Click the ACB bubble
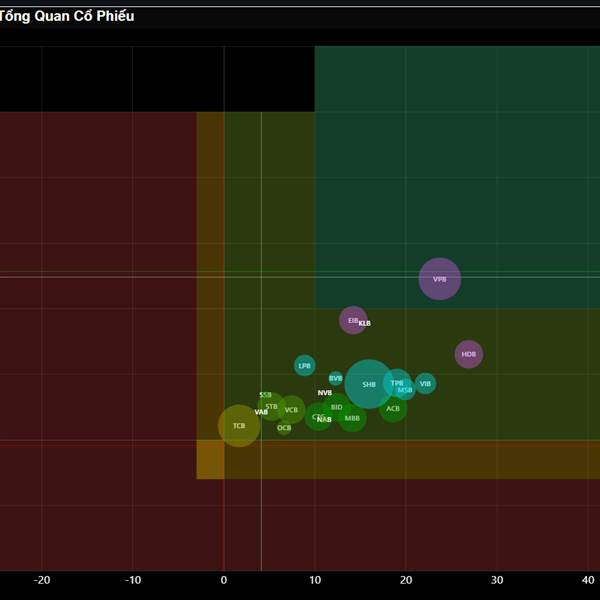This screenshot has width=600, height=600. (x=393, y=408)
